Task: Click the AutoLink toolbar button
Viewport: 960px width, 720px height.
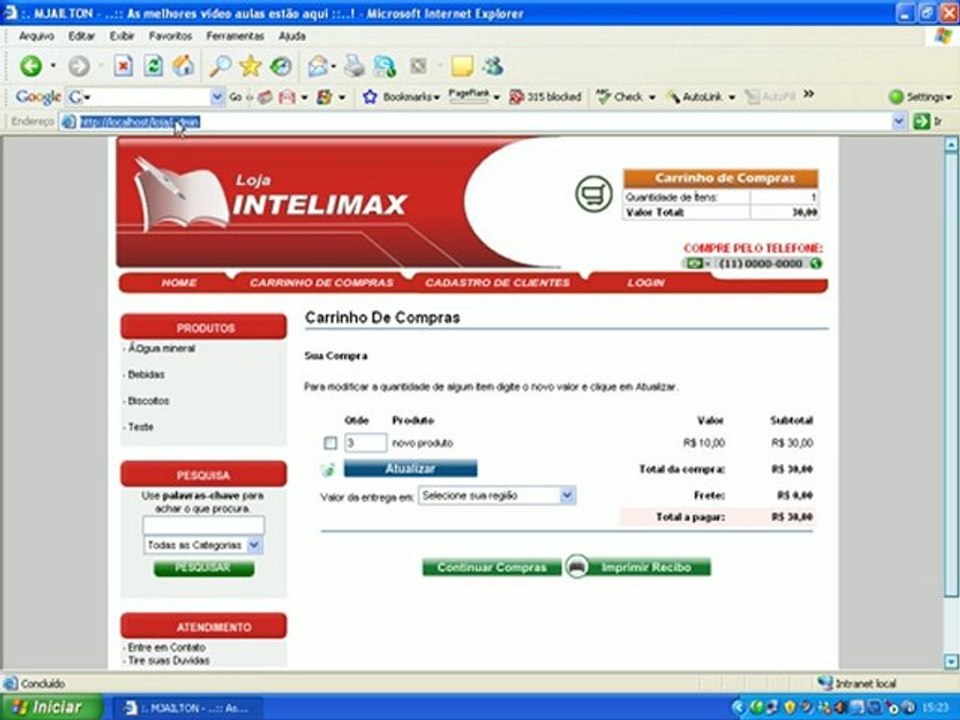Action: point(700,97)
